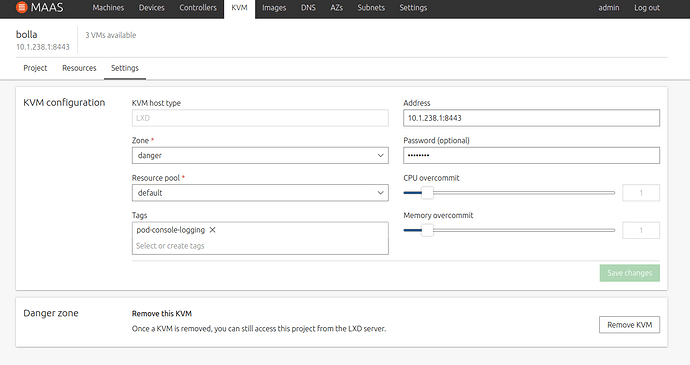Click the Memory overcommit slider handle
This screenshot has height=365, width=690.
[427, 230]
